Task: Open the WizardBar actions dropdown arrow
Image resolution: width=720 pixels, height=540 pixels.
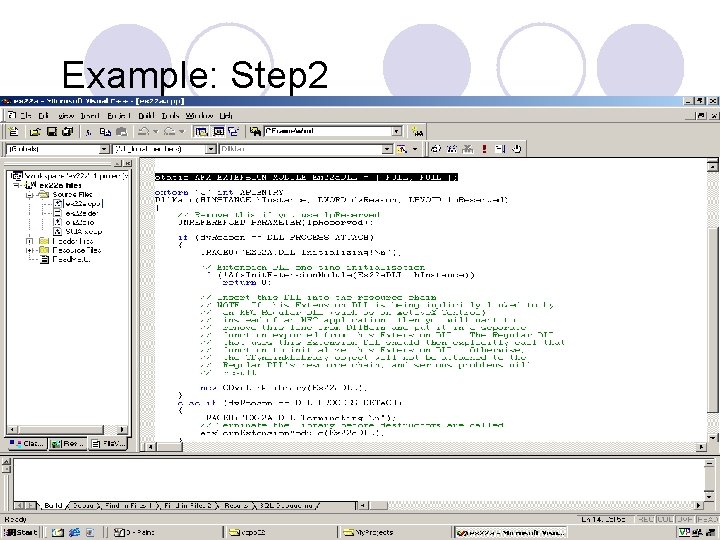Action: pyautogui.click(x=415, y=149)
